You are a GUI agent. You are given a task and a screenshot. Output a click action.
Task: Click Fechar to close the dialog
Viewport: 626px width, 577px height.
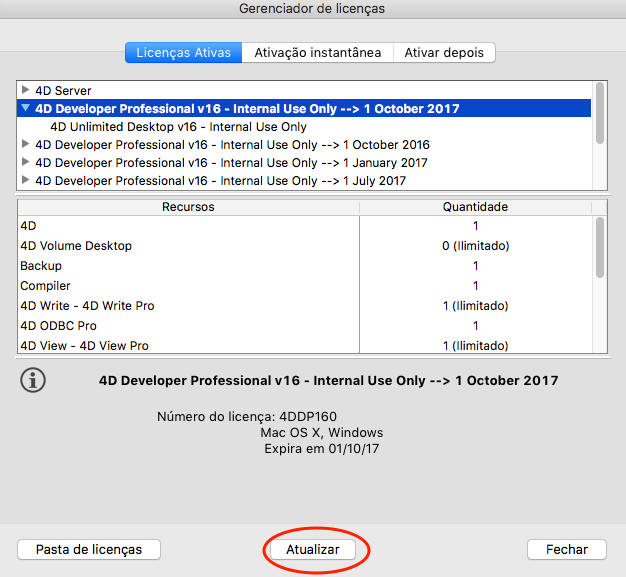[x=566, y=549]
